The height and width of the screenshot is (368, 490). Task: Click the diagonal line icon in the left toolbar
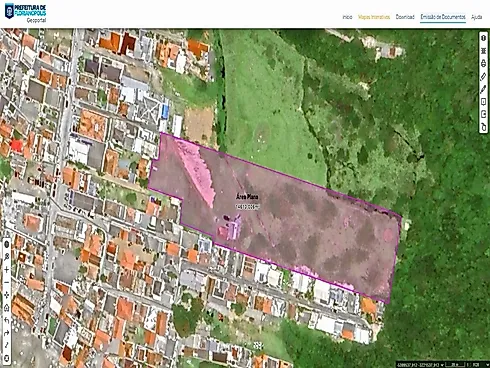(x=6, y=346)
